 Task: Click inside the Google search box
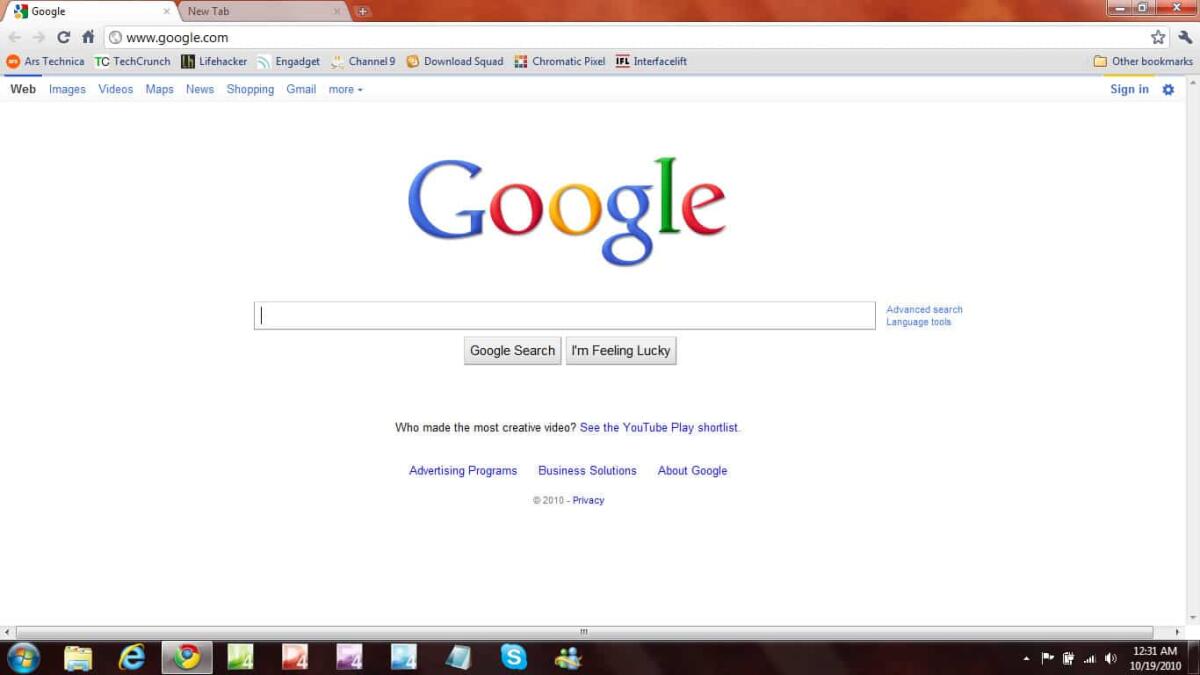[565, 314]
